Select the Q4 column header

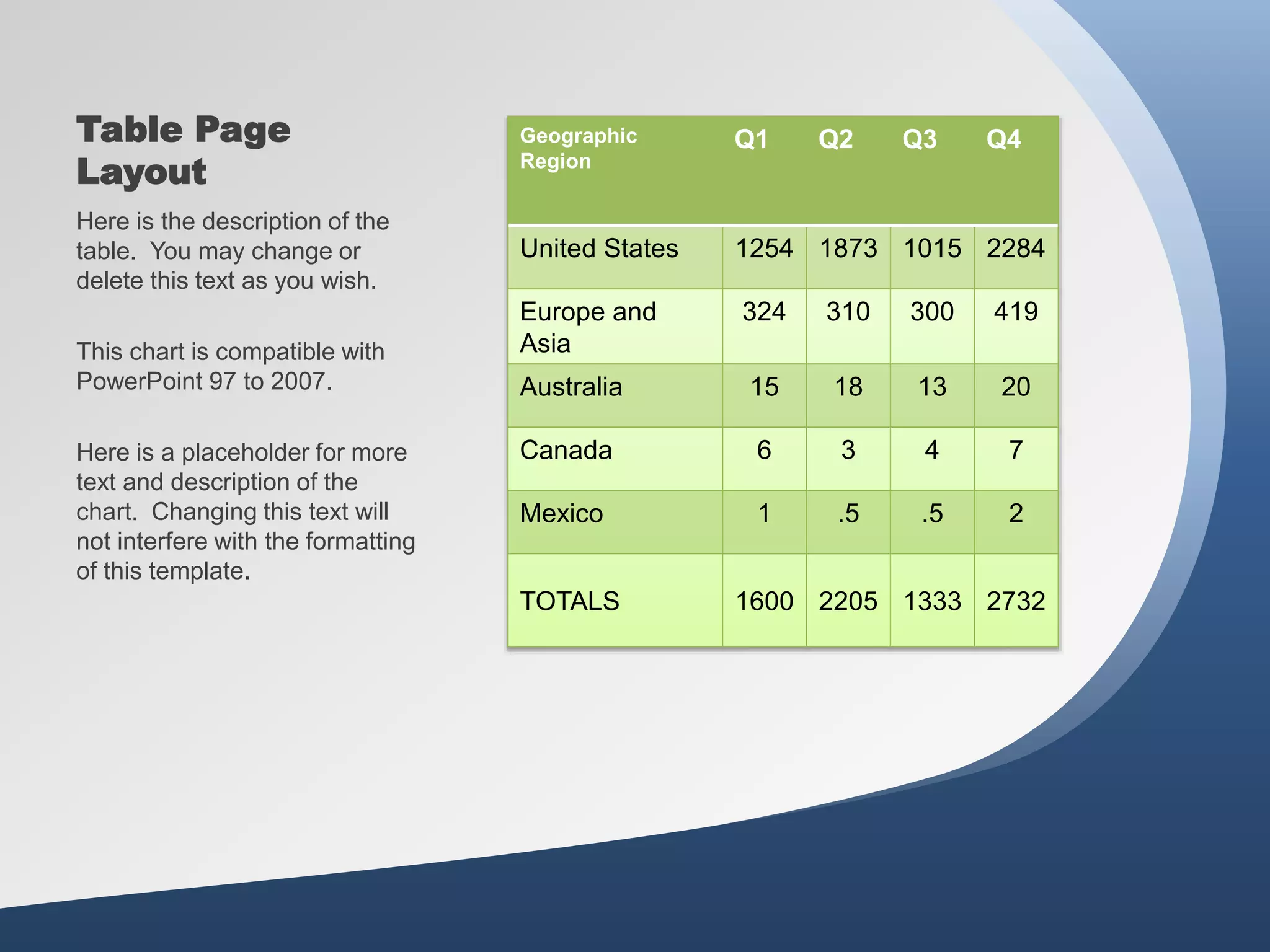1003,139
